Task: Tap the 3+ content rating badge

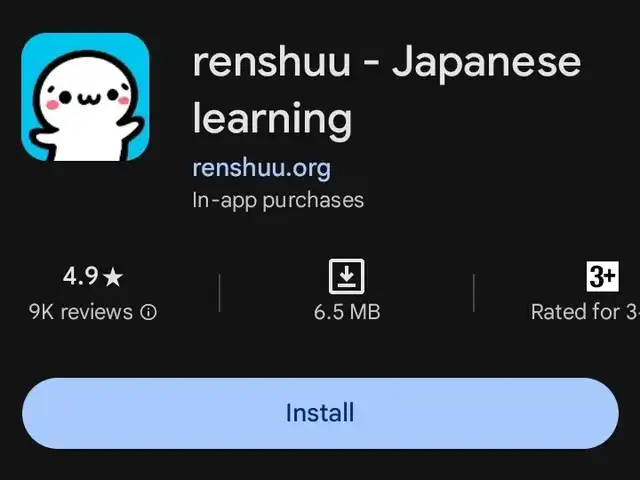Action: [x=602, y=277]
